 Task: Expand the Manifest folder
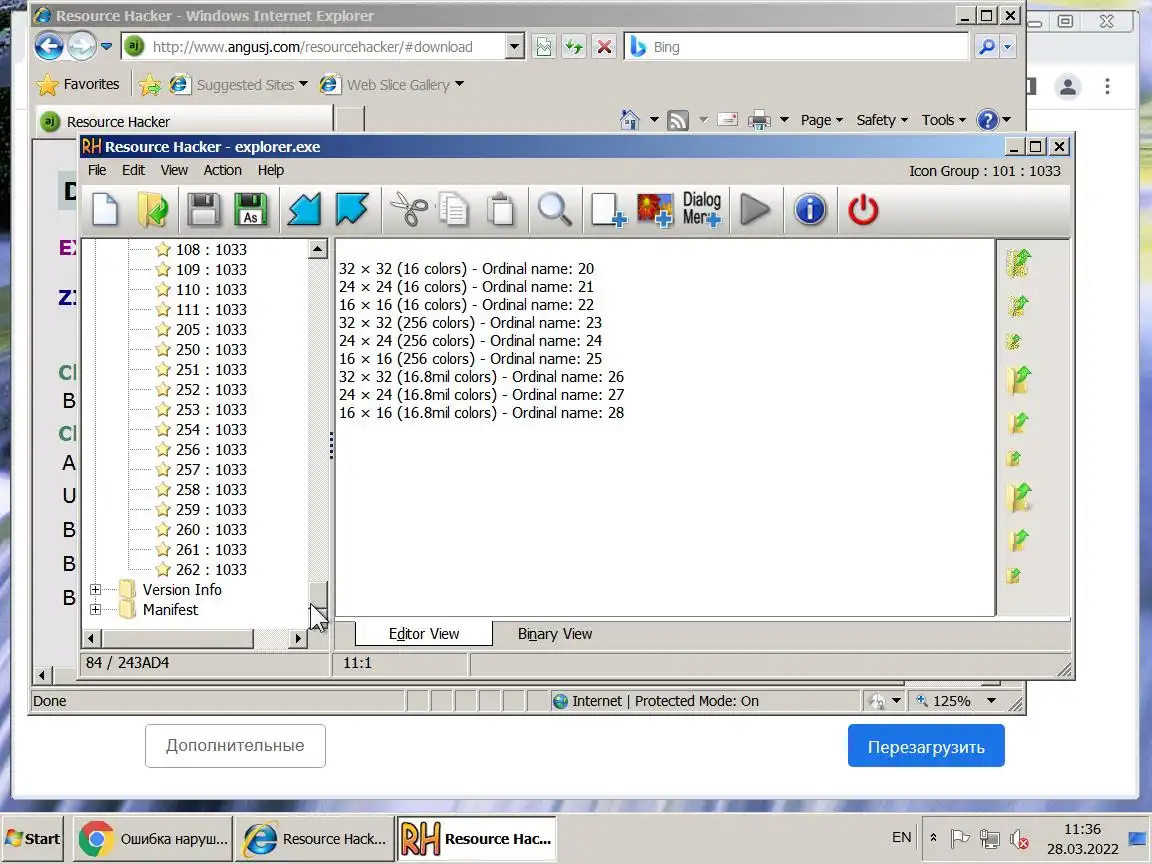pyautogui.click(x=95, y=609)
